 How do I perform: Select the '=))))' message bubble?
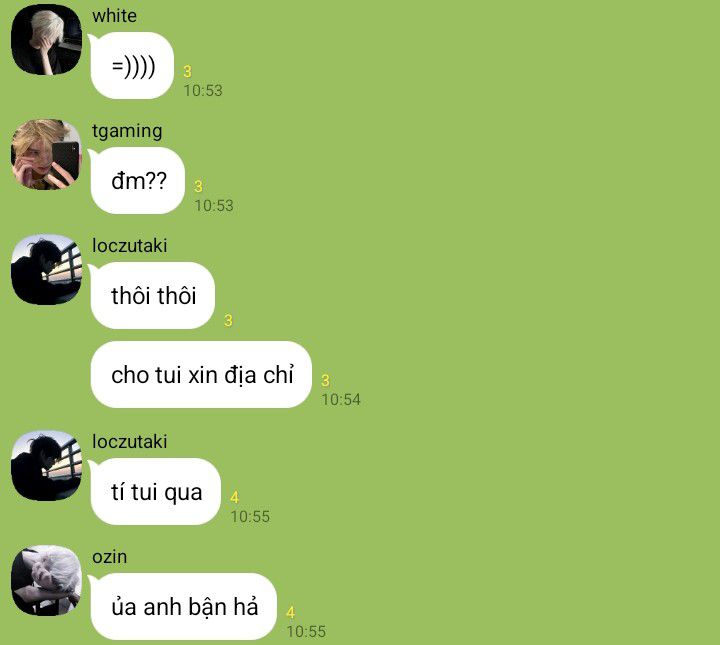[x=131, y=66]
